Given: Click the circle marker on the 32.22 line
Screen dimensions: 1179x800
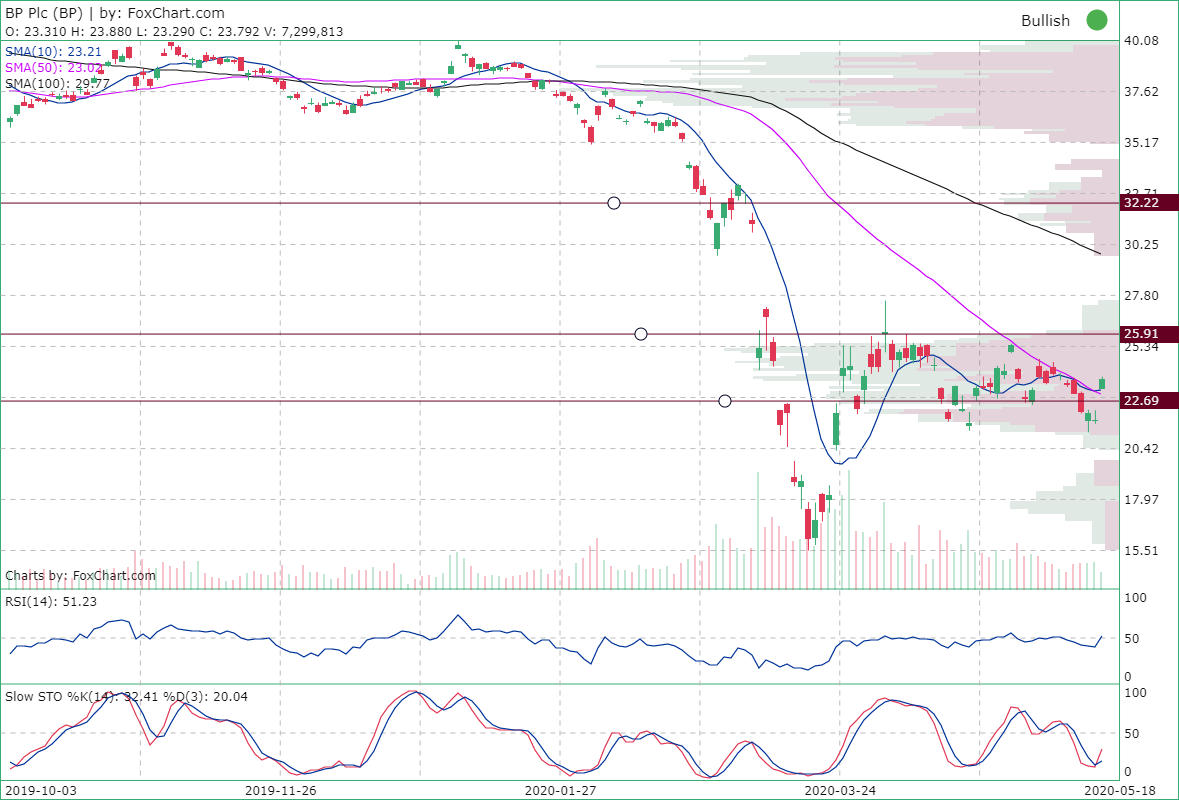Looking at the screenshot, I should (x=613, y=203).
